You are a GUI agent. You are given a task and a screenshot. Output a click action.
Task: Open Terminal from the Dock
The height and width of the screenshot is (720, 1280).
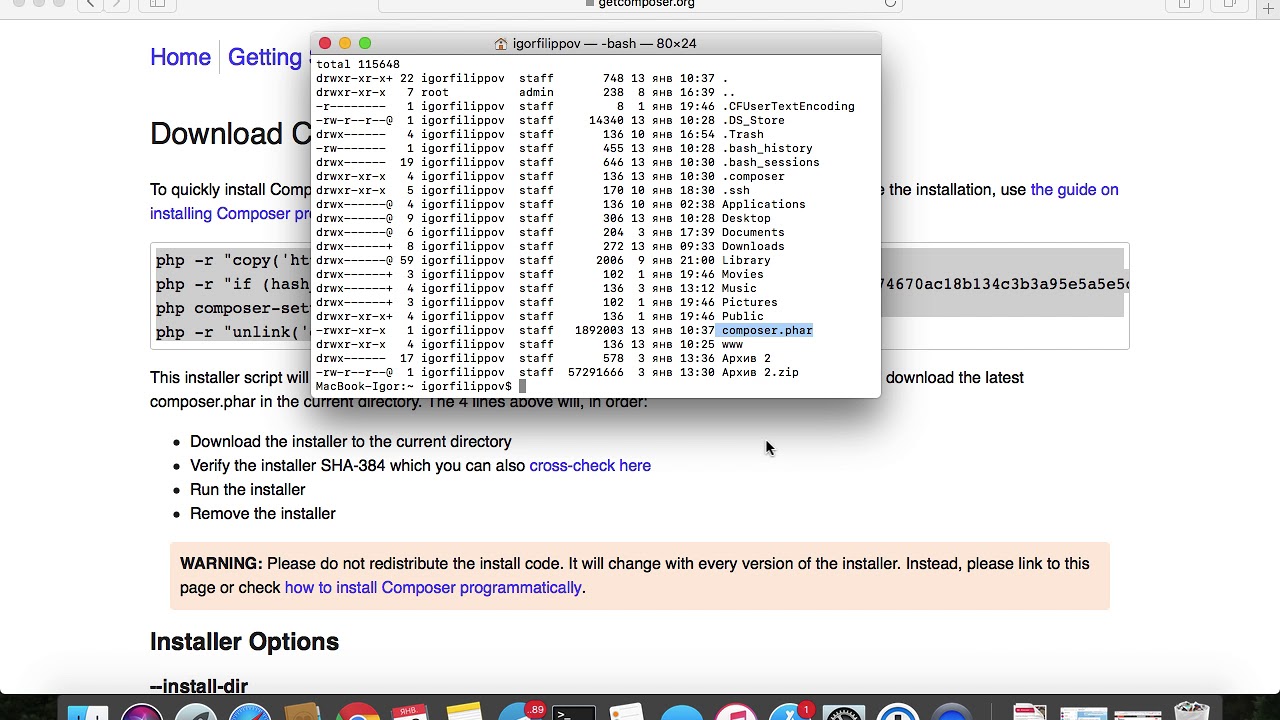(574, 712)
